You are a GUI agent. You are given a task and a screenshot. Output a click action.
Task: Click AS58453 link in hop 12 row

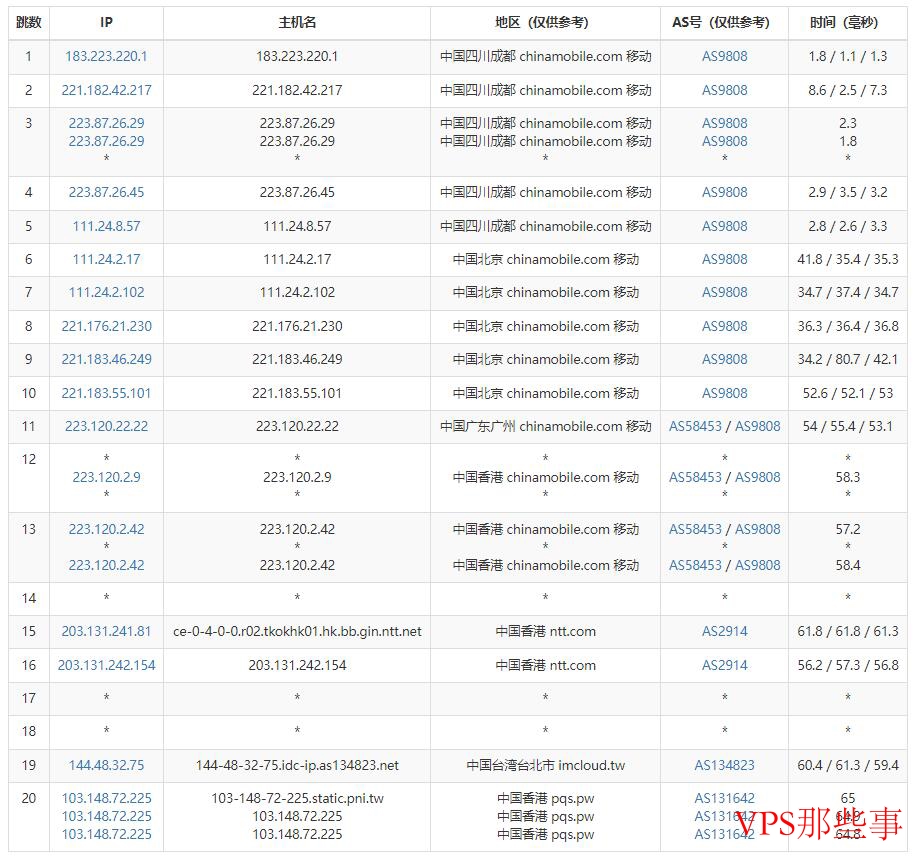(x=695, y=478)
